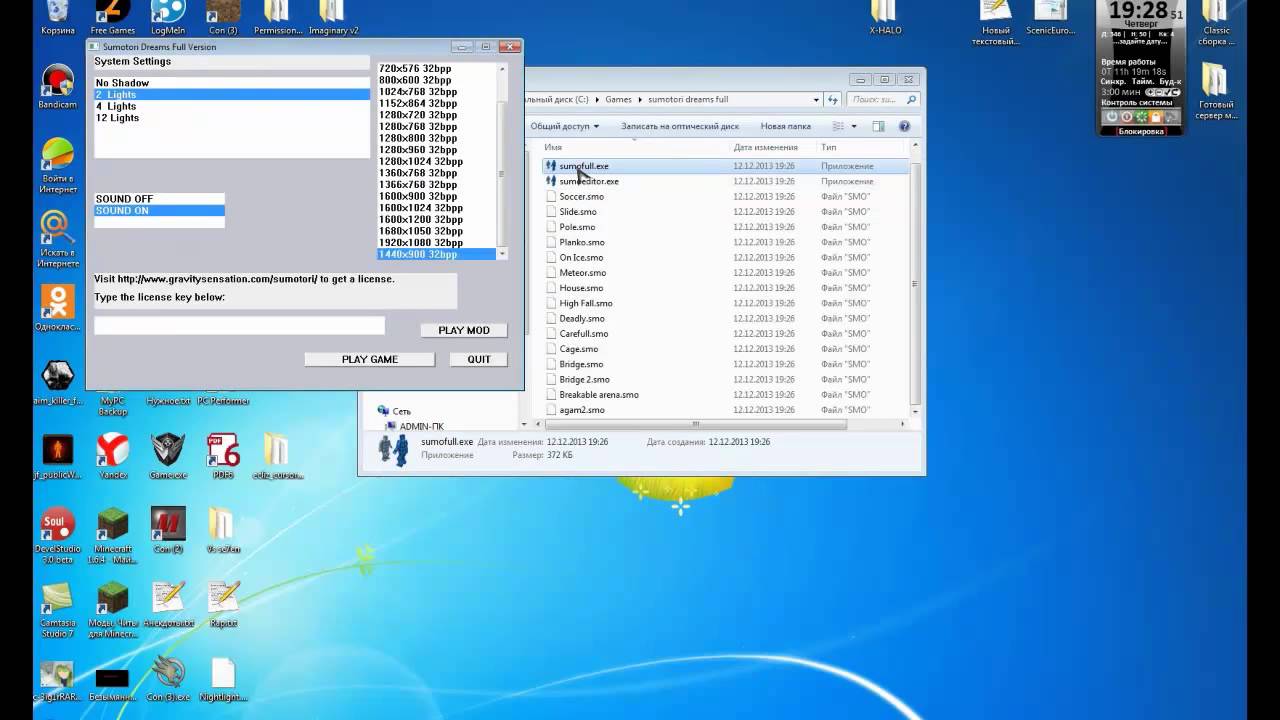The width and height of the screenshot is (1280, 720).
Task: Select the 2 Lights option
Action: click(232, 94)
